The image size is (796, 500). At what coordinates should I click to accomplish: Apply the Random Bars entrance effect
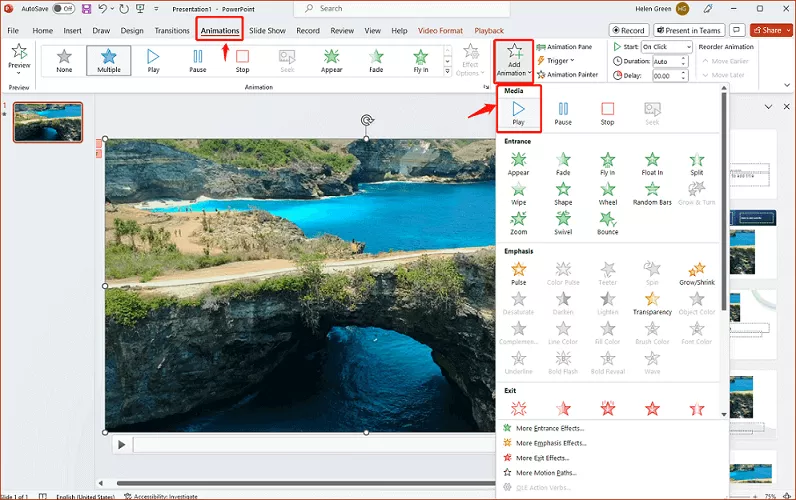[x=652, y=194]
